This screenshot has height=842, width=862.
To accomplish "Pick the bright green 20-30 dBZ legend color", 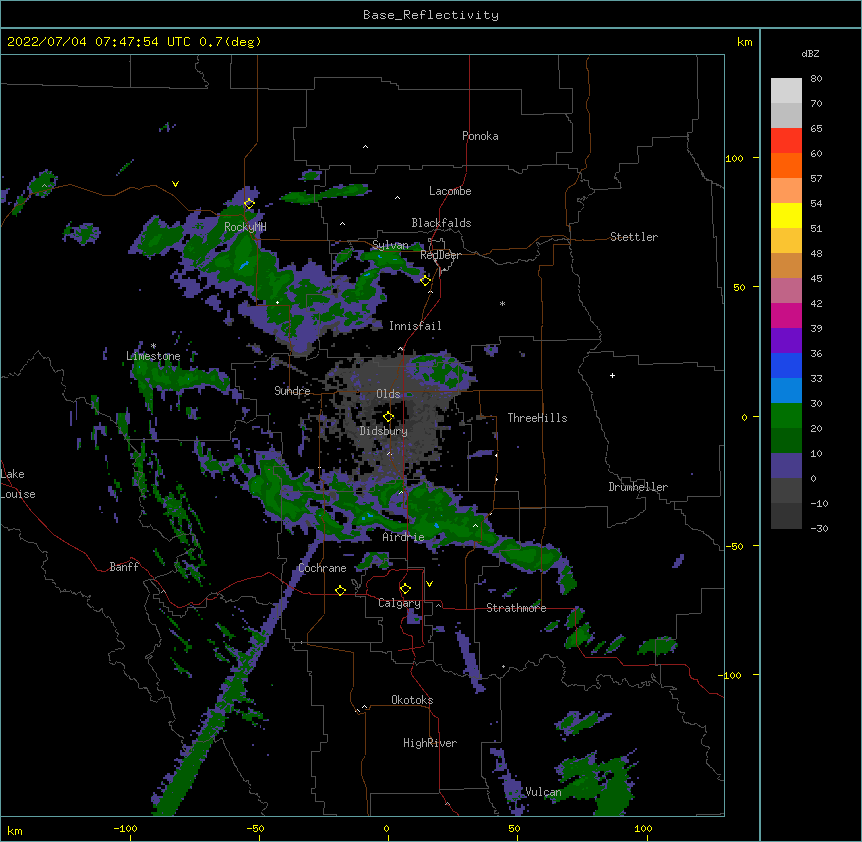I will coord(786,416).
